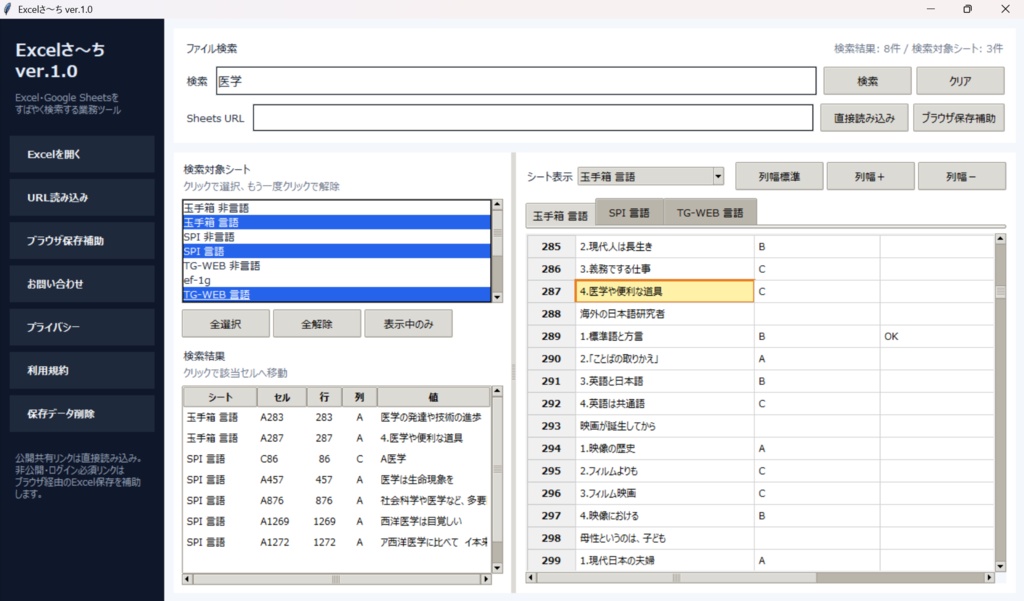Click the up arrow of the sheet list scrollbar
Screen dimensions: 1024x601
tap(497, 204)
